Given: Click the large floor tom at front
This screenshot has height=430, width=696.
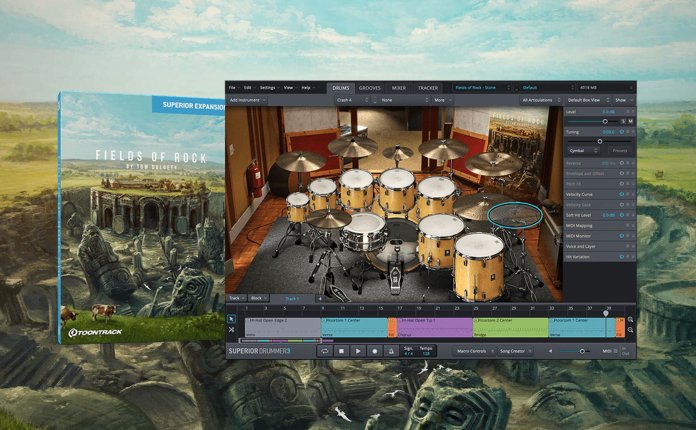Looking at the screenshot, I should tap(478, 265).
